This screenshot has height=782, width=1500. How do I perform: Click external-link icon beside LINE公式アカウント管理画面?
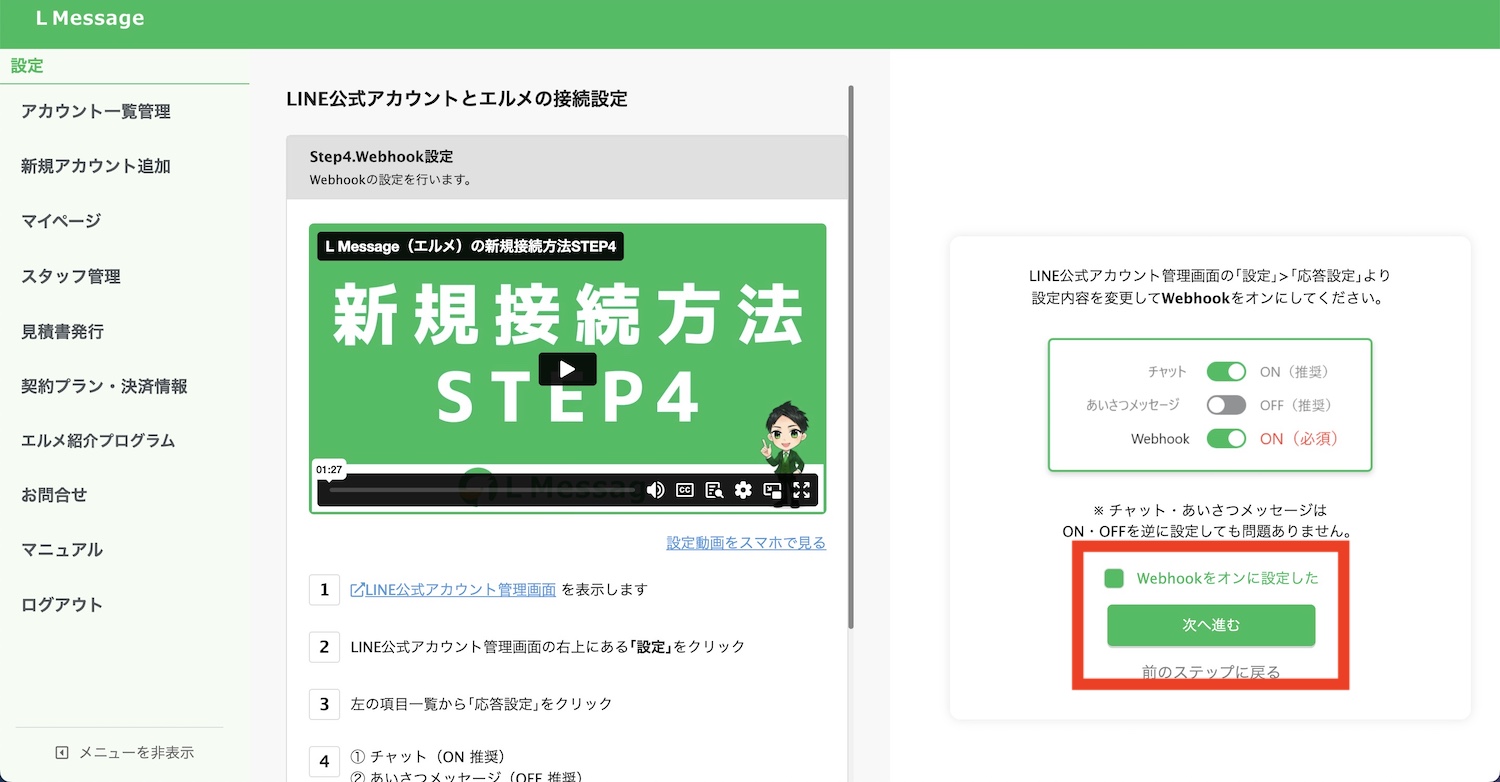357,590
